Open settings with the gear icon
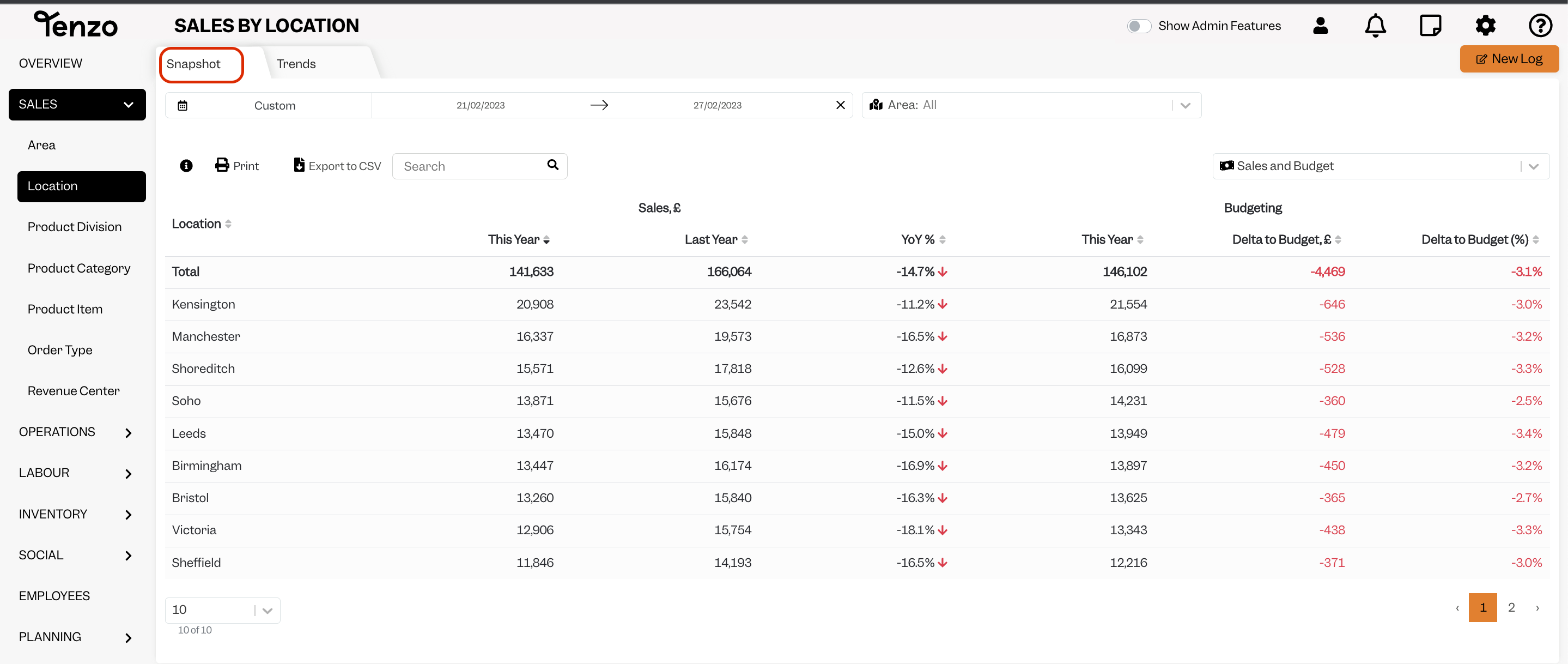 (x=1485, y=25)
